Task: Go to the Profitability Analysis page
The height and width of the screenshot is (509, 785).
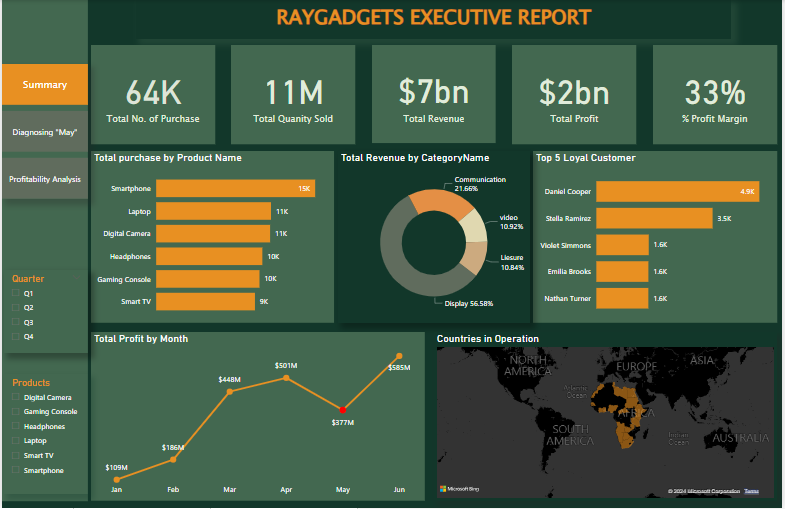Action: tap(45, 179)
